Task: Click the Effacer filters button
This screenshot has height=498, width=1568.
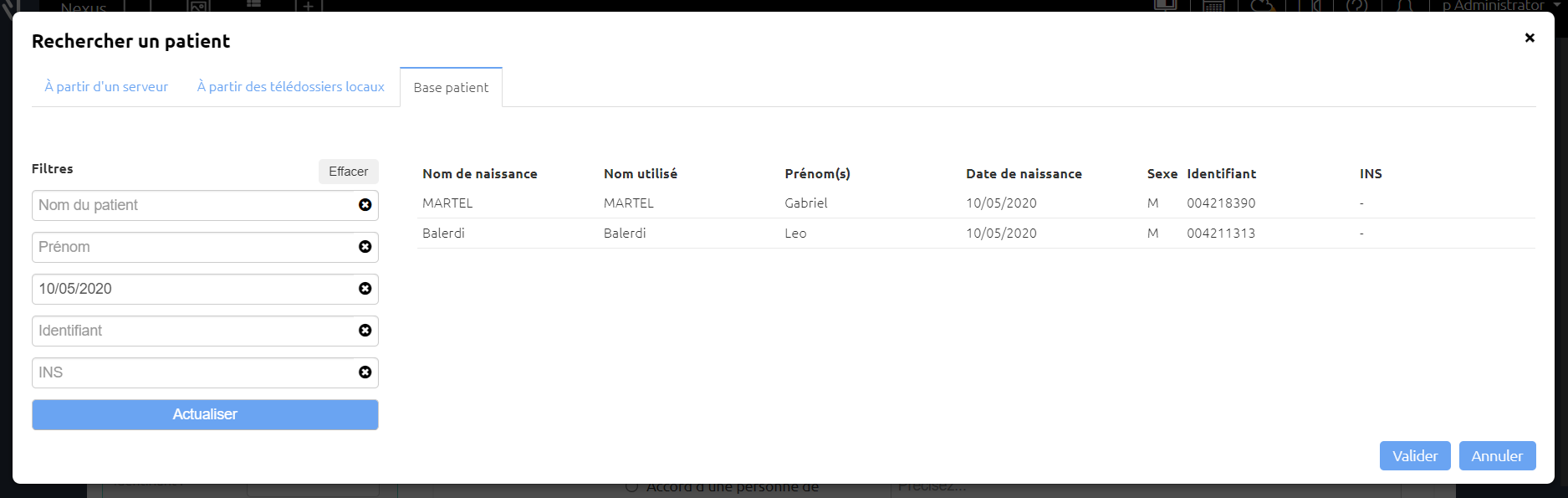Action: (348, 172)
